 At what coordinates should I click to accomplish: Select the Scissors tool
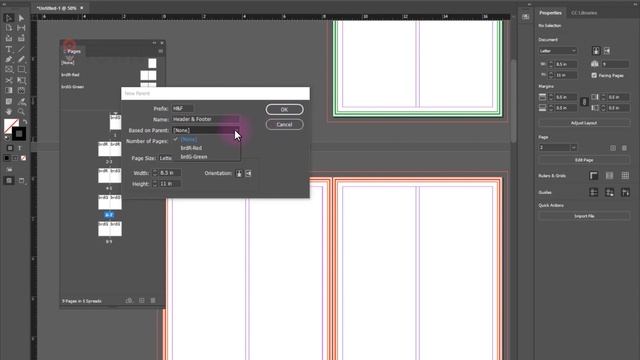(x=9, y=80)
